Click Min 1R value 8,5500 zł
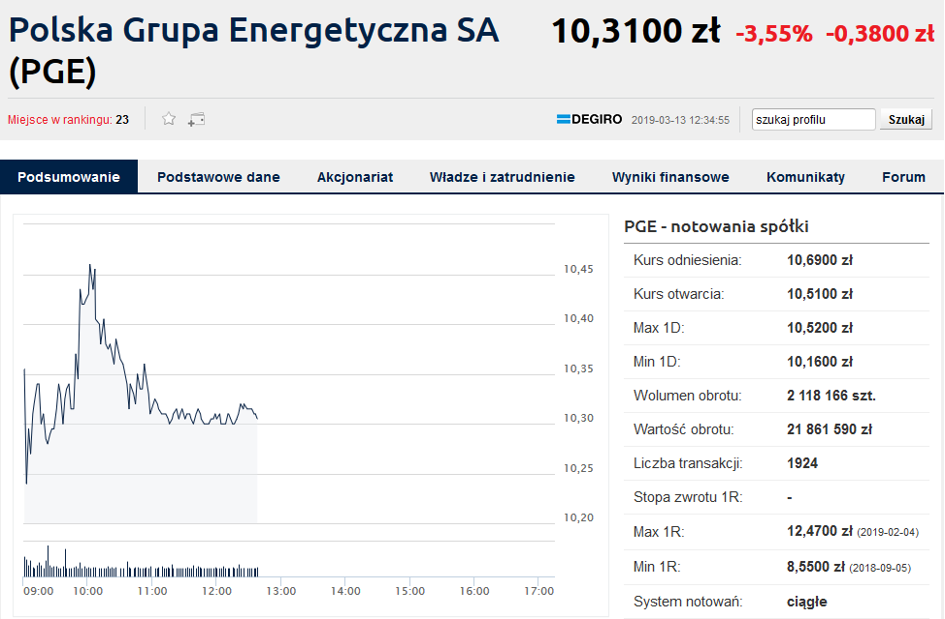The height and width of the screenshot is (619, 945). [815, 567]
